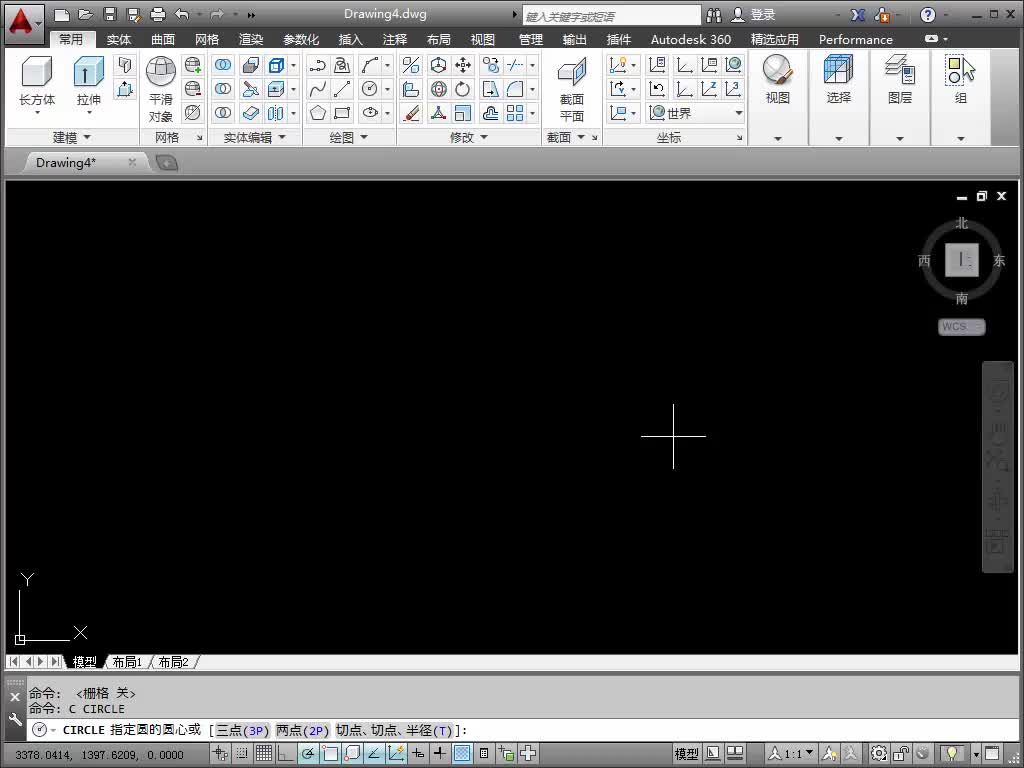
Task: Switch to the Surface (曲面) ribbon tab
Action: pyautogui.click(x=163, y=40)
